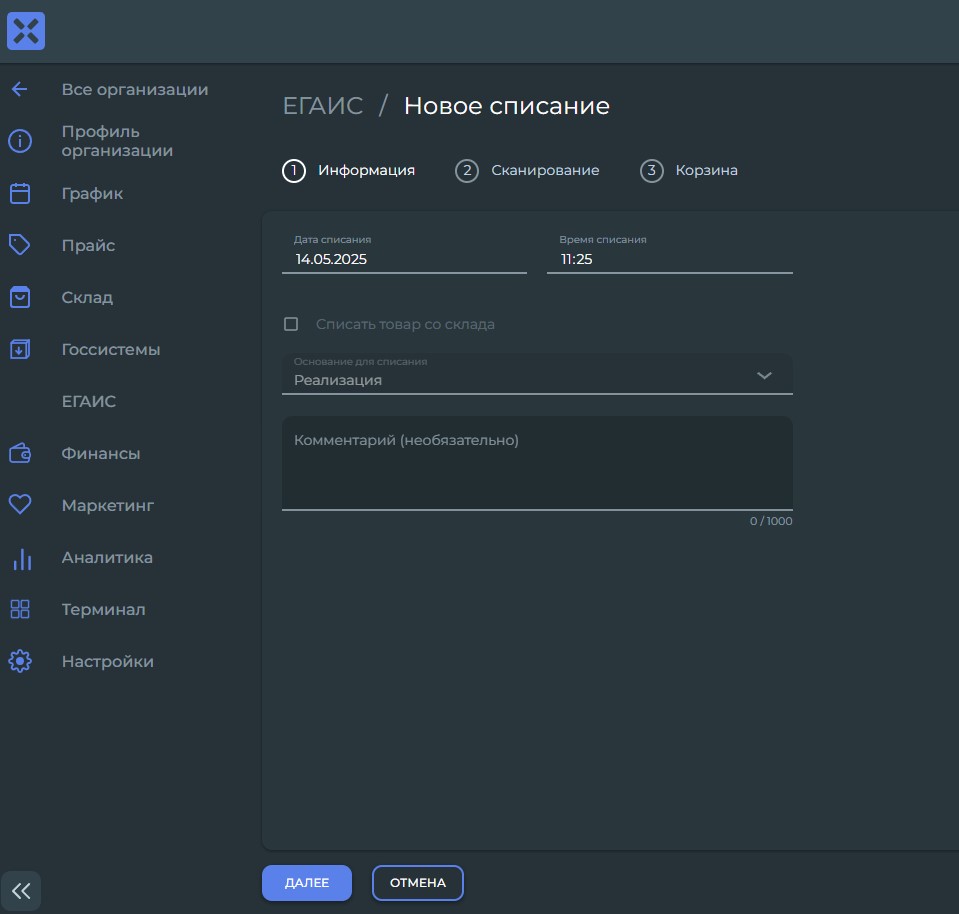959x914 pixels.
Task: Click the step 1 circle icon
Action: tap(294, 171)
